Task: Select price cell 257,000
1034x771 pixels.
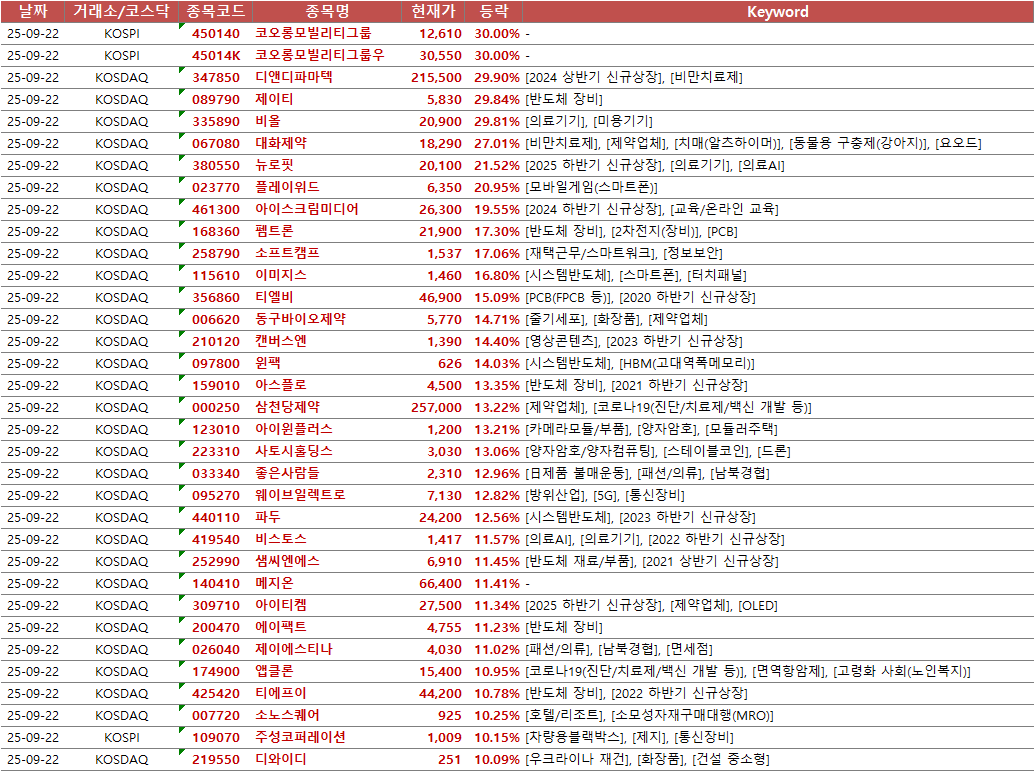Action: point(436,408)
